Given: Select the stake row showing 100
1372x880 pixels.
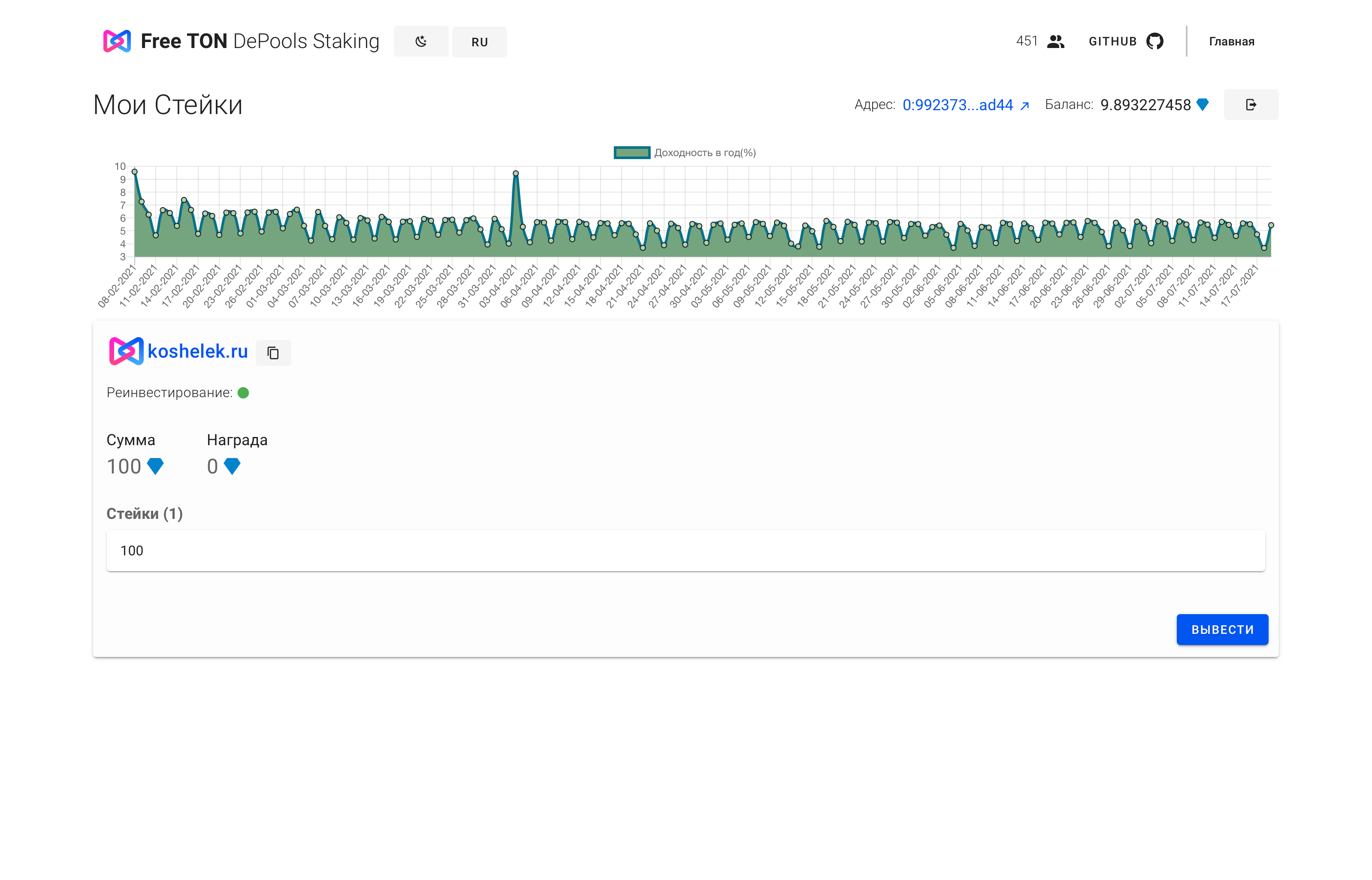Looking at the screenshot, I should coord(686,550).
